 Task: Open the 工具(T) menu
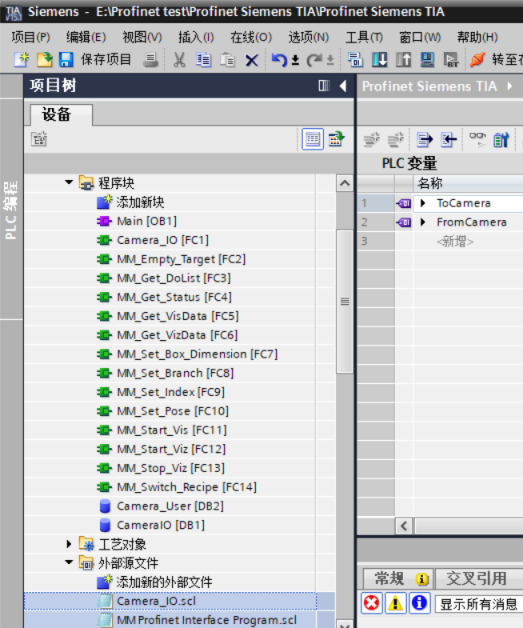364,37
